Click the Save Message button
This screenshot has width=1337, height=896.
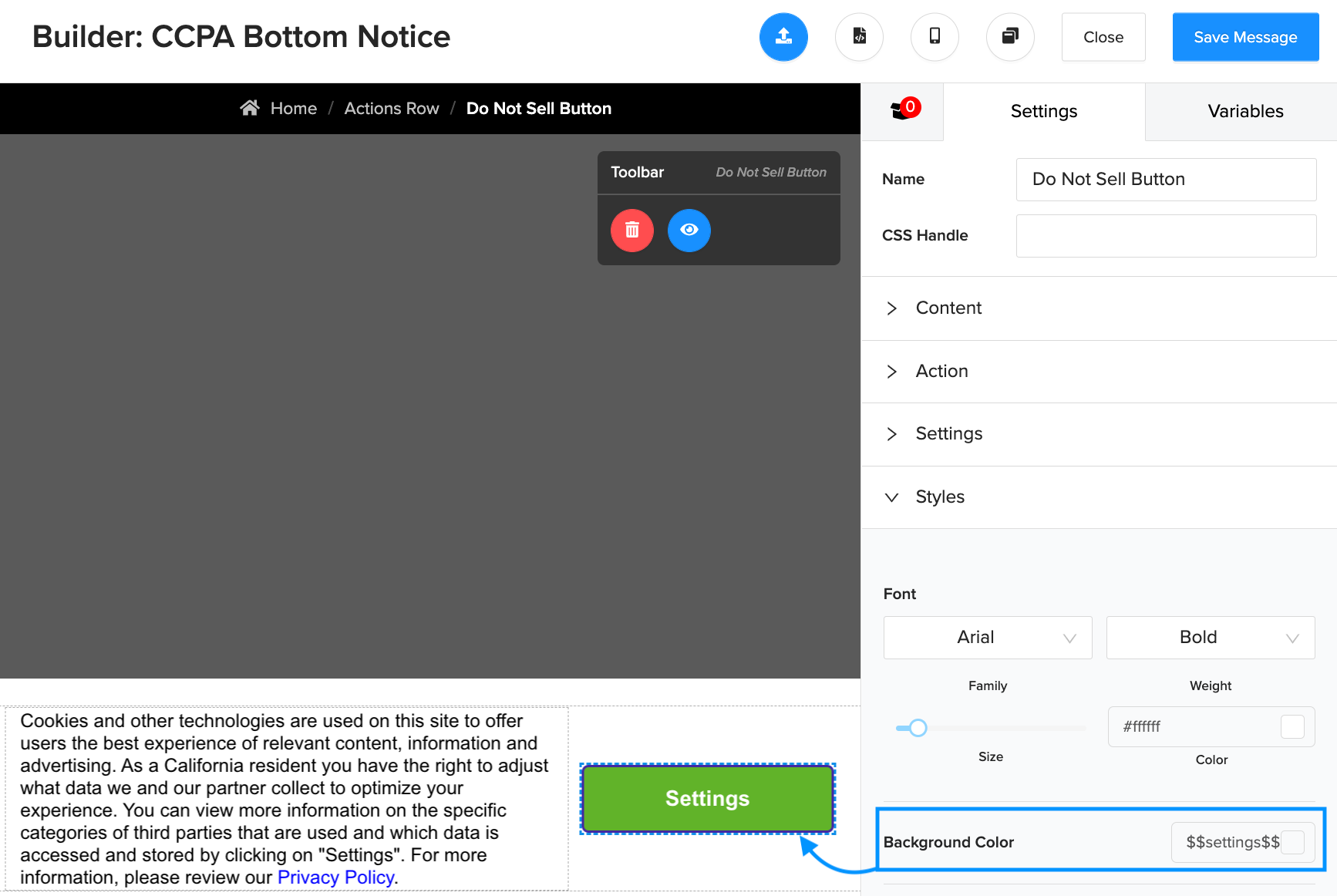click(1244, 36)
